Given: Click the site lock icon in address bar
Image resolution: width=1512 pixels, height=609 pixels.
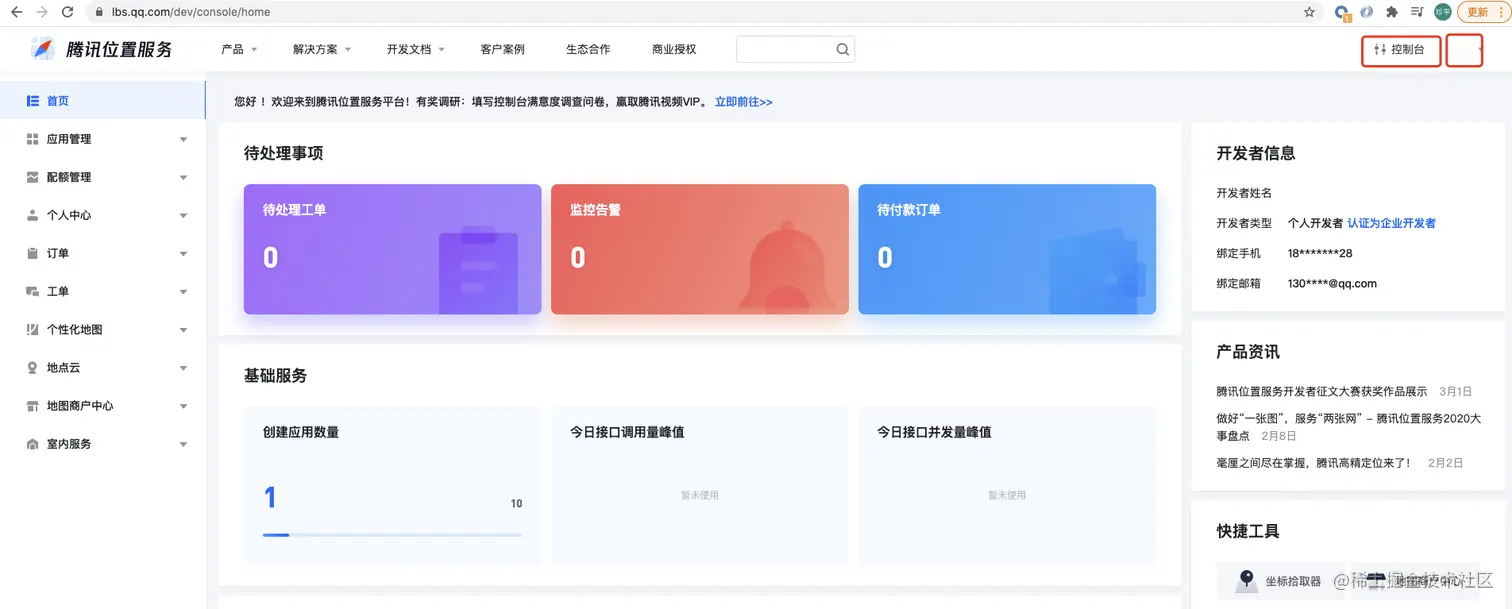Looking at the screenshot, I should coord(99,12).
